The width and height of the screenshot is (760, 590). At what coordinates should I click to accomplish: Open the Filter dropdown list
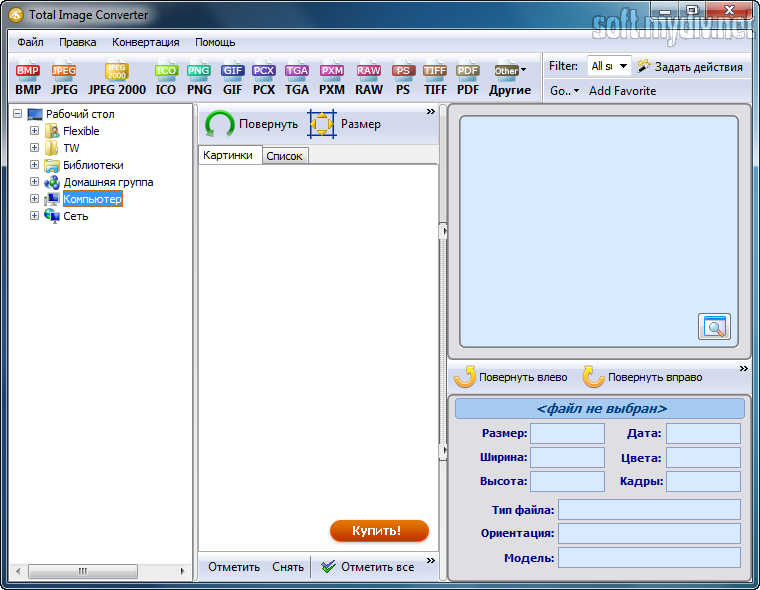[609, 66]
